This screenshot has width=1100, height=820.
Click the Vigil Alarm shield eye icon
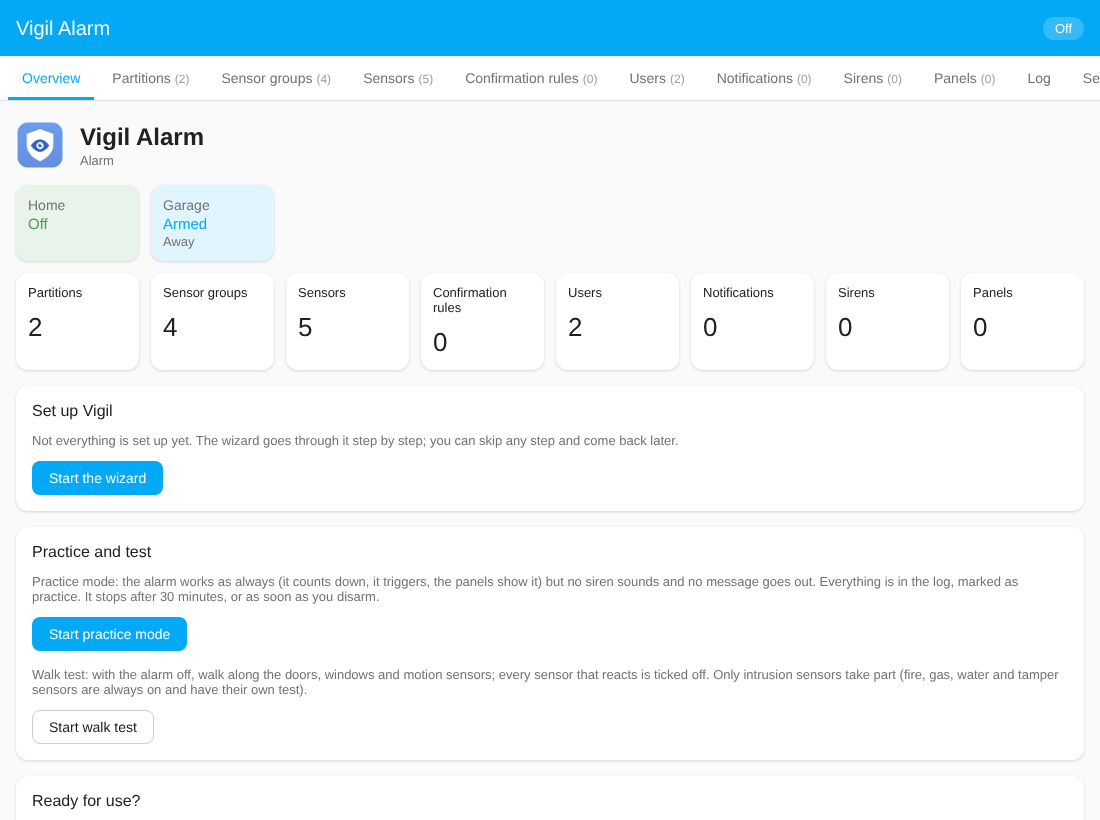tap(40, 145)
